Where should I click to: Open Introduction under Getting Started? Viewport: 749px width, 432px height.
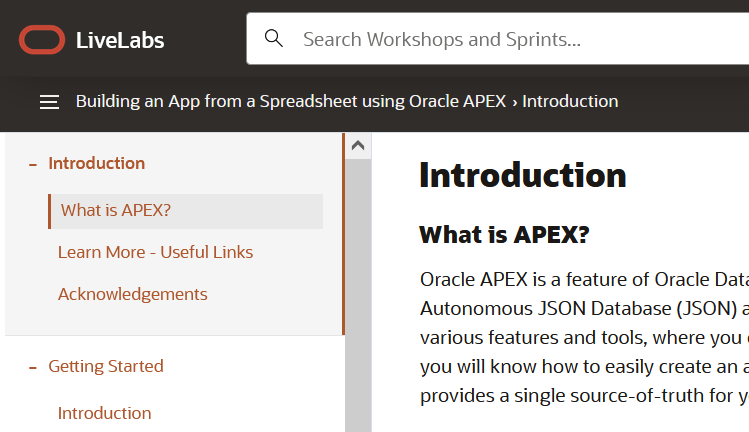105,413
